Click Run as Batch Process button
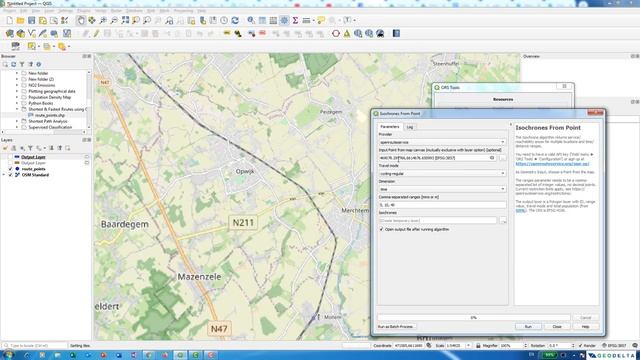The width and height of the screenshot is (640, 360). [395, 327]
